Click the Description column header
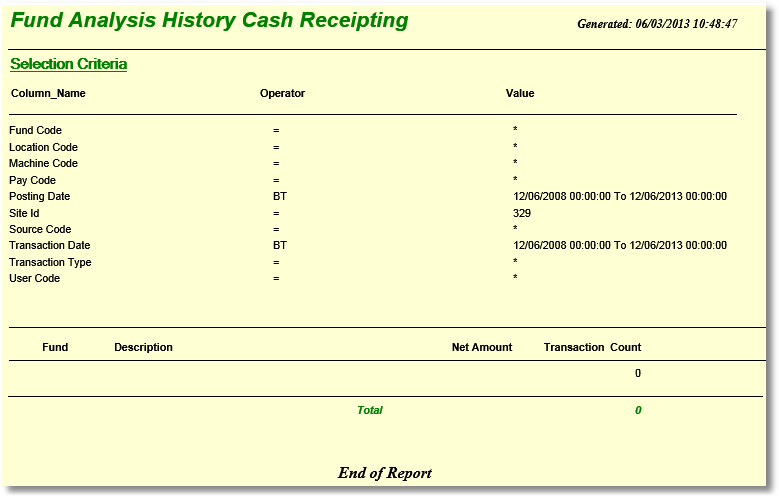The height and width of the screenshot is (499, 779). [143, 348]
